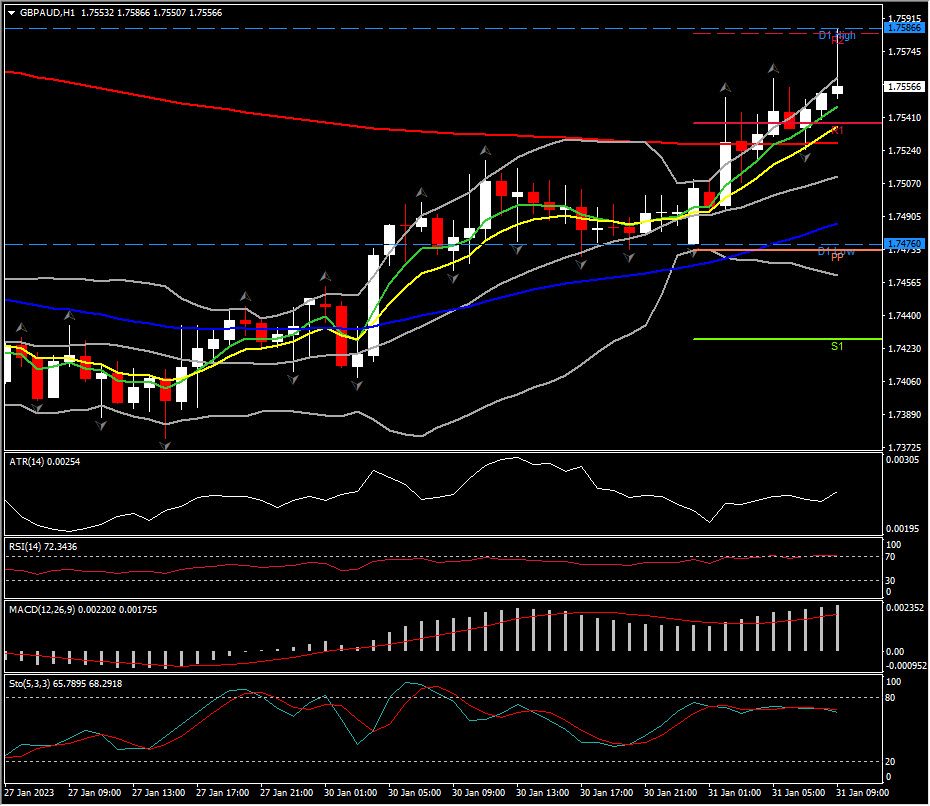Viewport: 930px width, 806px height.
Task: Click the MACD(12,26,9) indicator label
Action: coord(45,609)
